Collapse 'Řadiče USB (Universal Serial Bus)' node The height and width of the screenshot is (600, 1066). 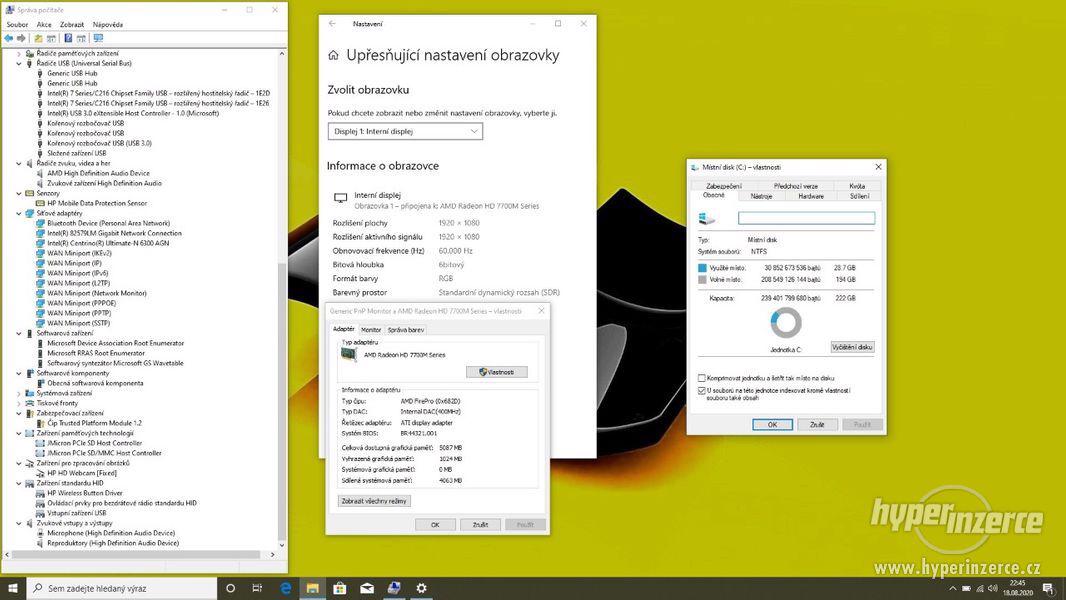pos(18,63)
